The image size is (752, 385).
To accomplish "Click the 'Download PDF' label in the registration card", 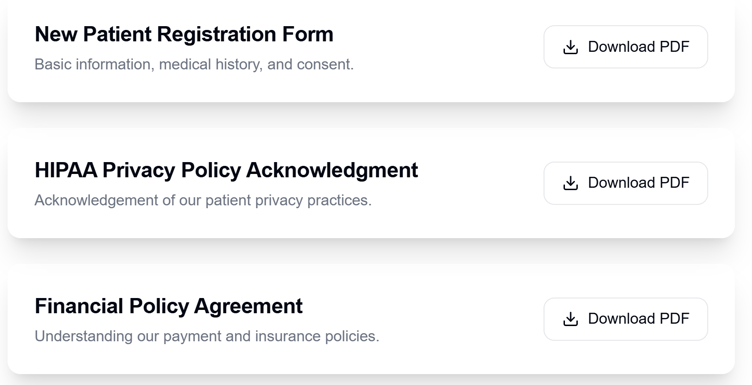I will (x=638, y=47).
